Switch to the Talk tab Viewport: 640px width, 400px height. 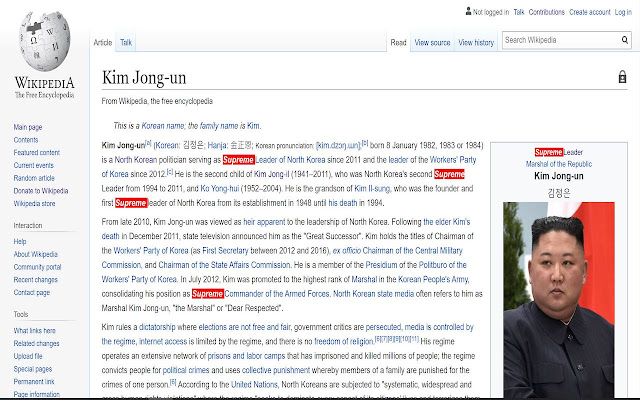(126, 42)
